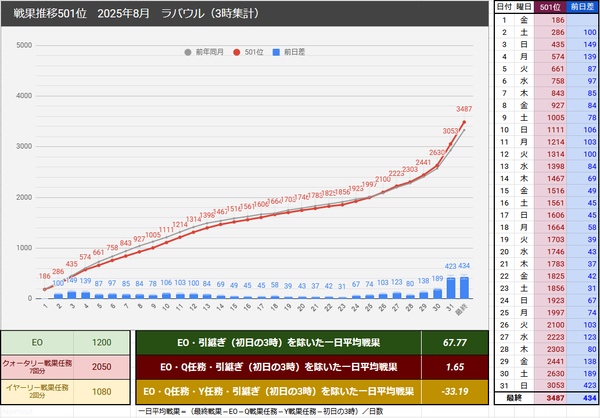Screen dimensions: 600x418
Task: Click table cell 149 in day 3 row
Action: [582, 44]
